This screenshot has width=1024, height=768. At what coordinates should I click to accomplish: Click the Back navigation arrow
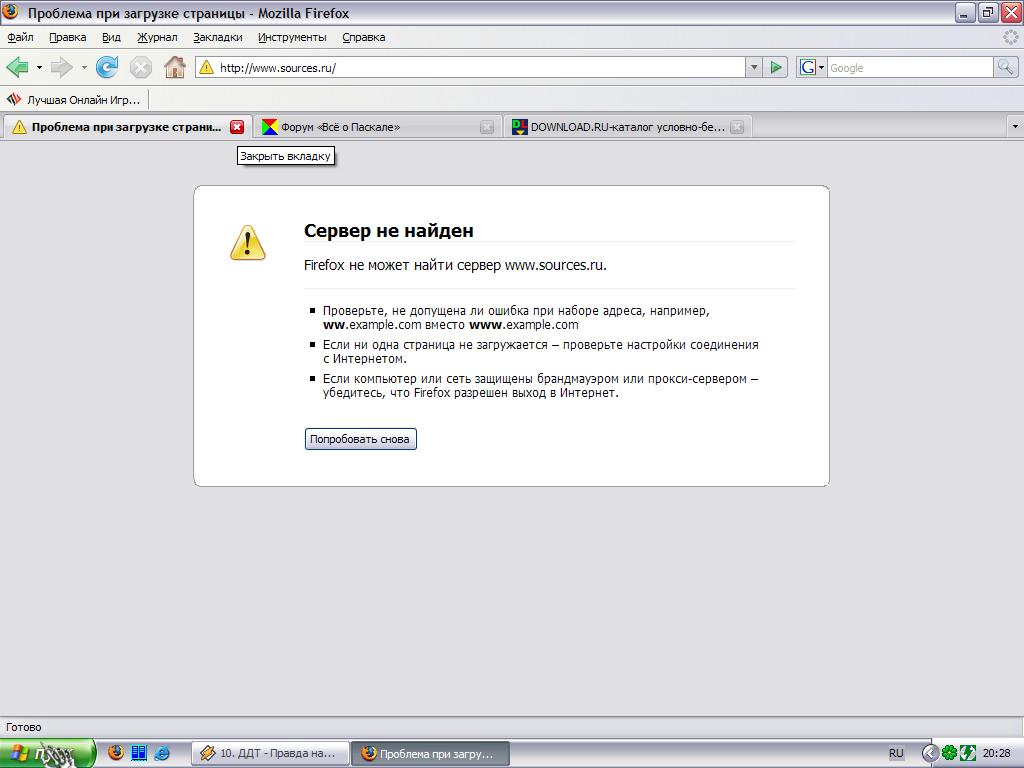(x=17, y=67)
